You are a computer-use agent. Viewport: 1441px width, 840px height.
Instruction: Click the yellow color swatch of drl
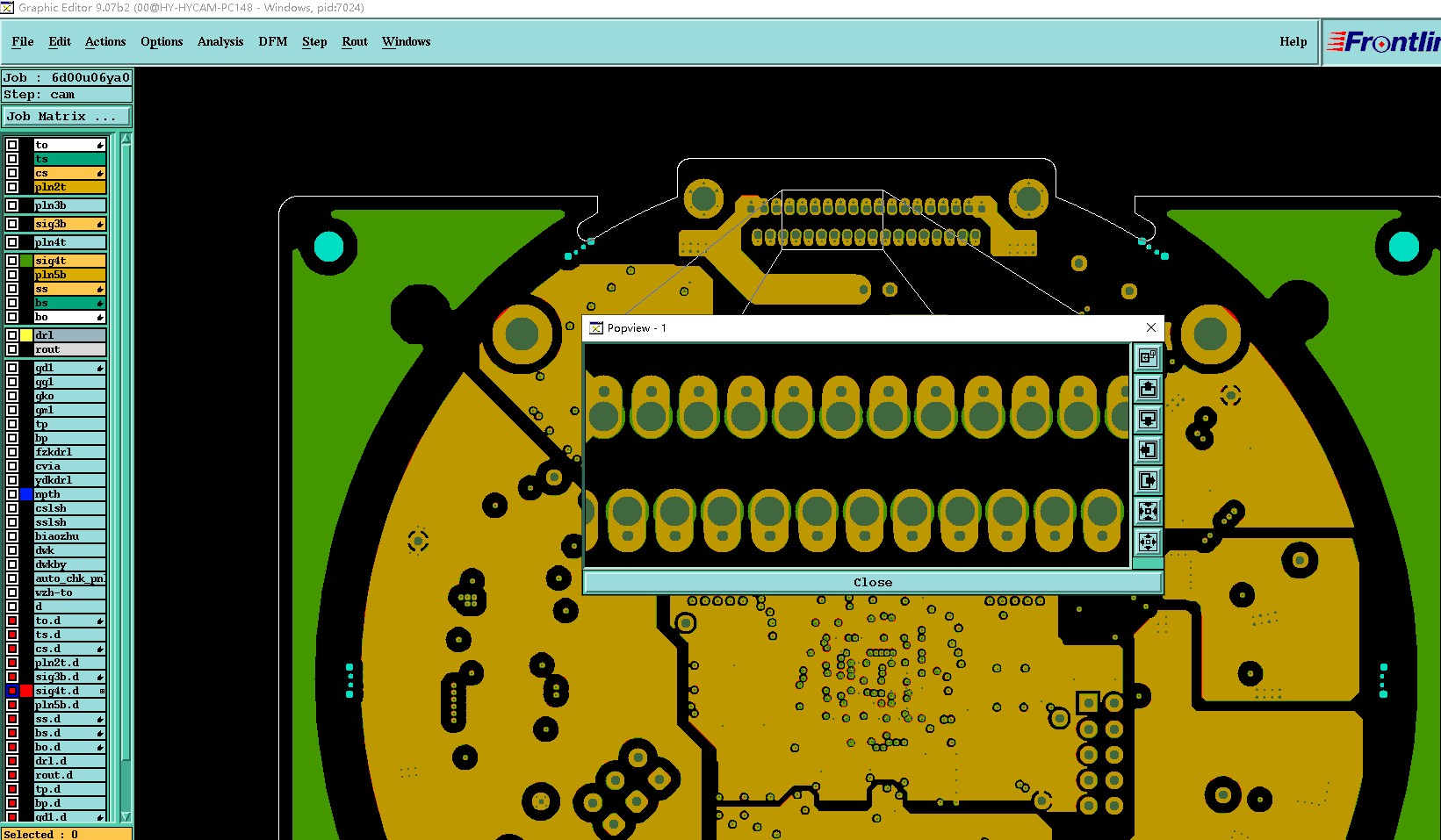(26, 335)
